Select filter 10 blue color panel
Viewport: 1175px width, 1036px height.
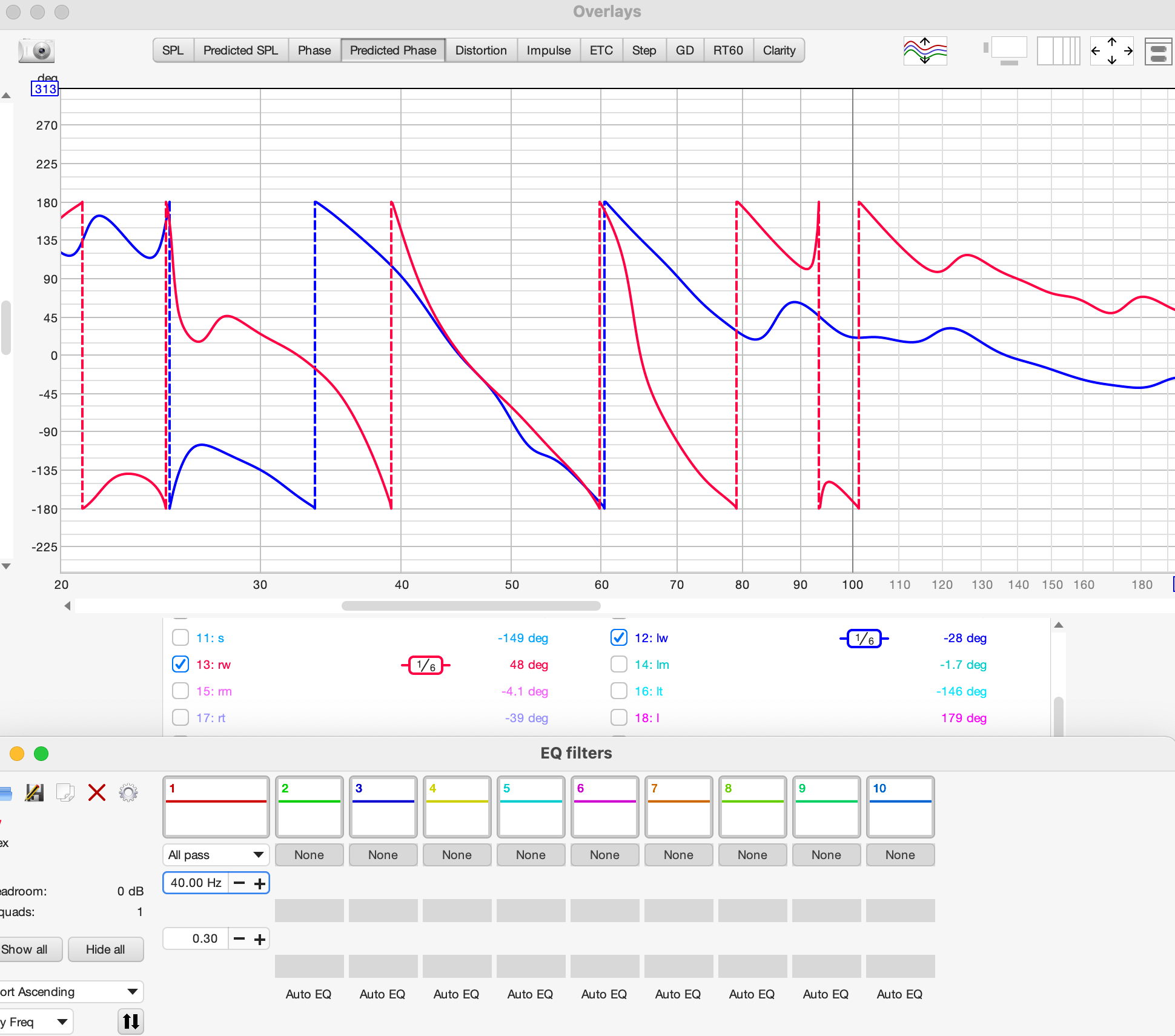(901, 807)
